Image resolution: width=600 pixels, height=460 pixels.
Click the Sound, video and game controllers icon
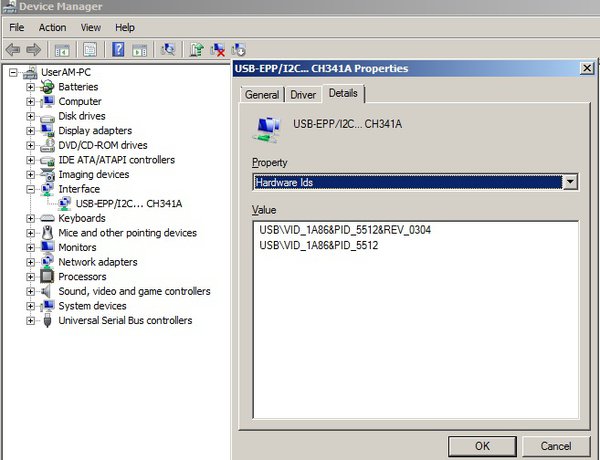coord(46,291)
